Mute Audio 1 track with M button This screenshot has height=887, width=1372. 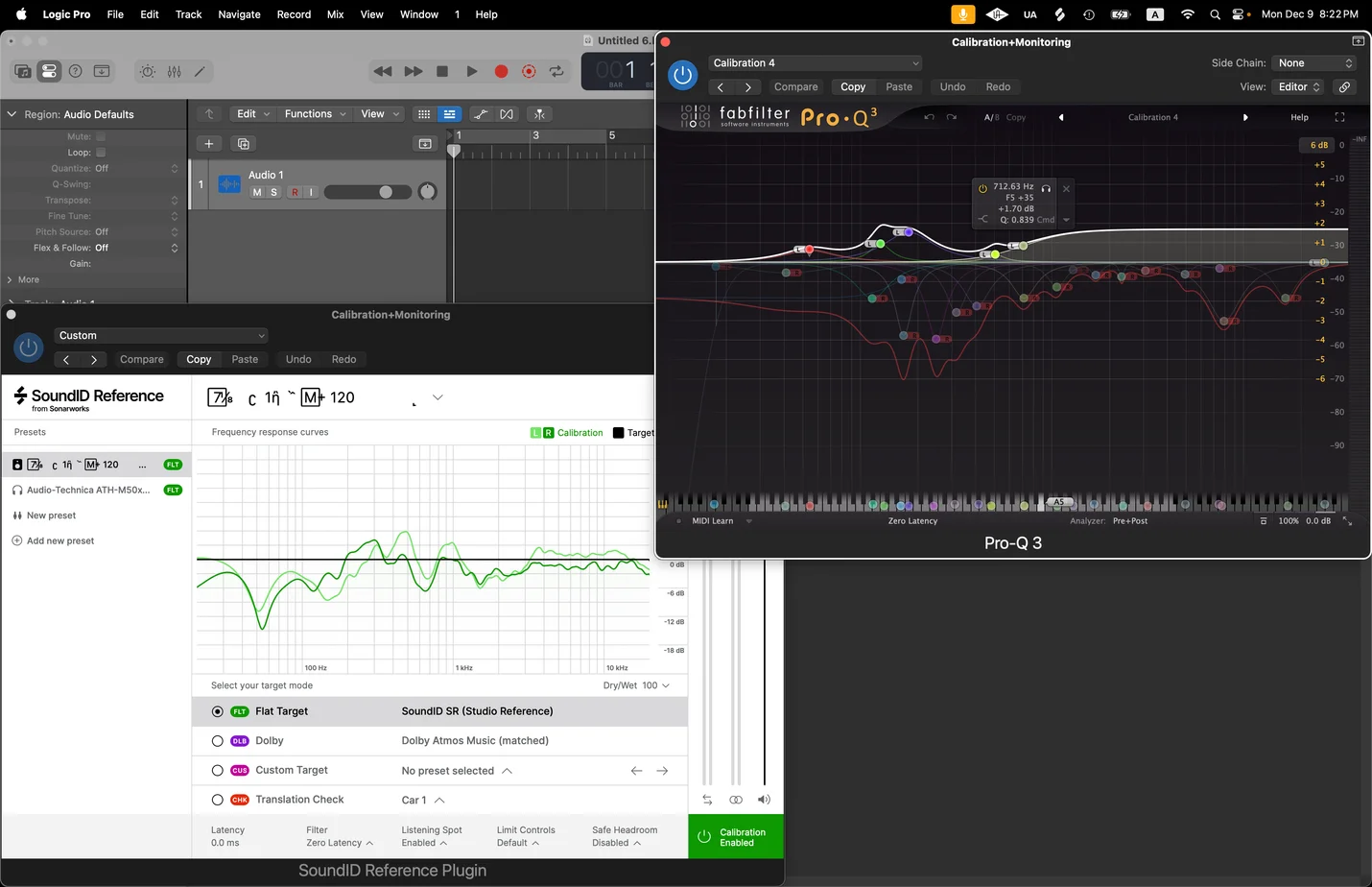(x=257, y=192)
